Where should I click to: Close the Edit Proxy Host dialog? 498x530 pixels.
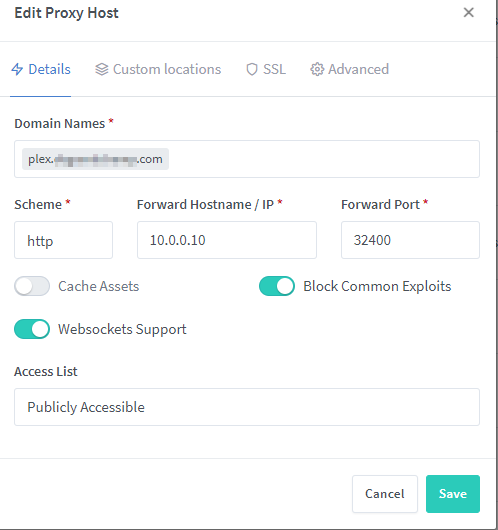click(468, 13)
